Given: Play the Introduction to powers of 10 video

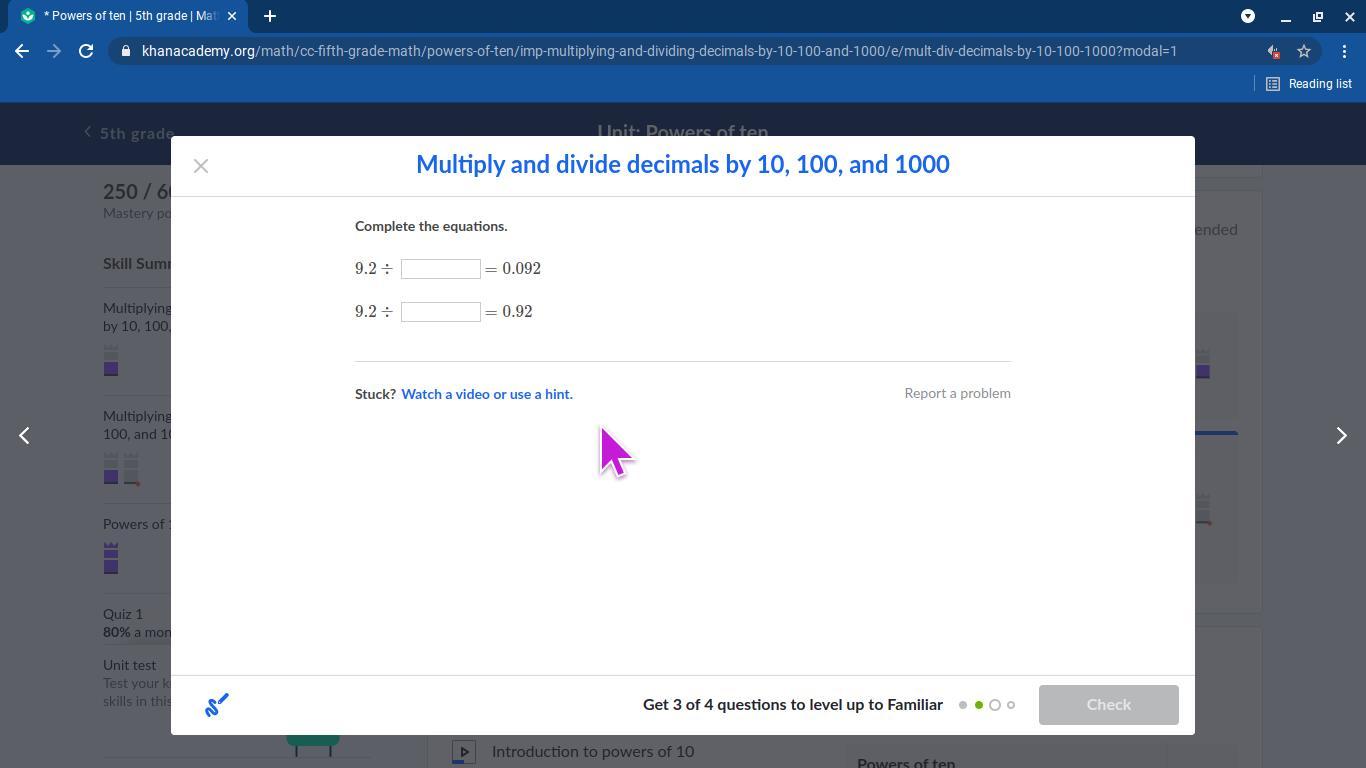Looking at the screenshot, I should (x=464, y=752).
